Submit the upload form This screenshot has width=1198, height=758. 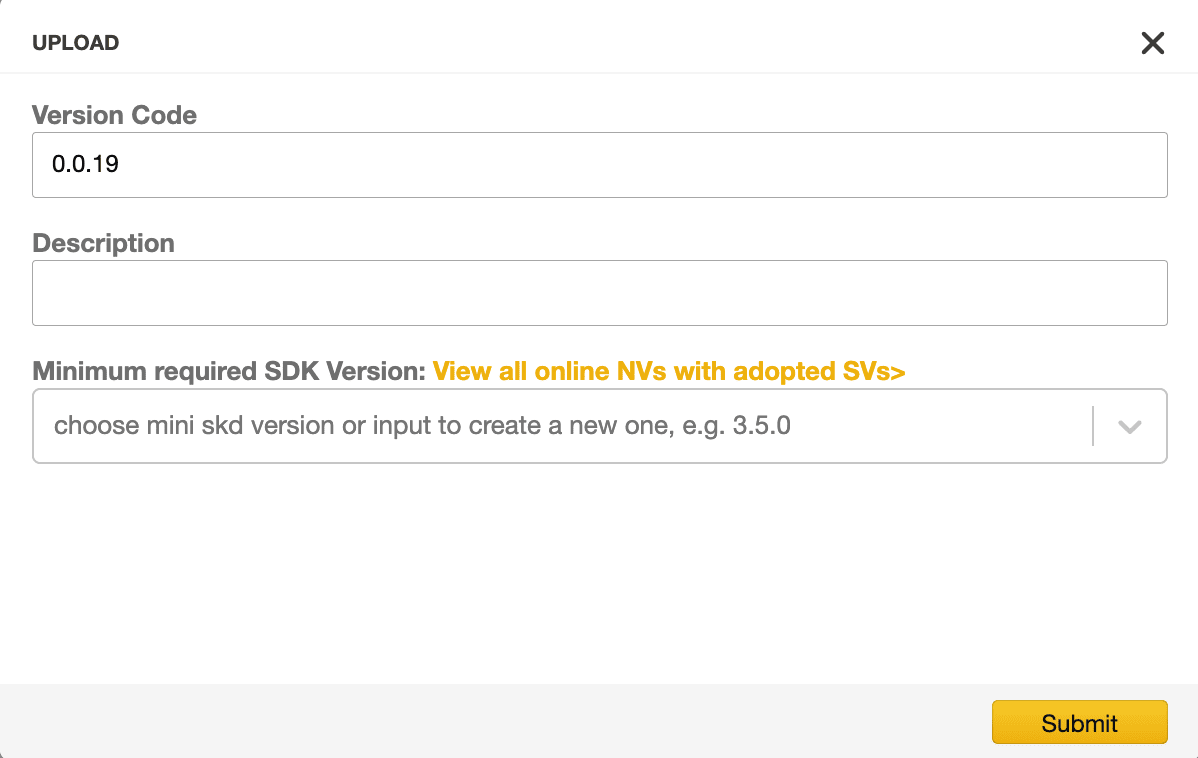pos(1080,722)
